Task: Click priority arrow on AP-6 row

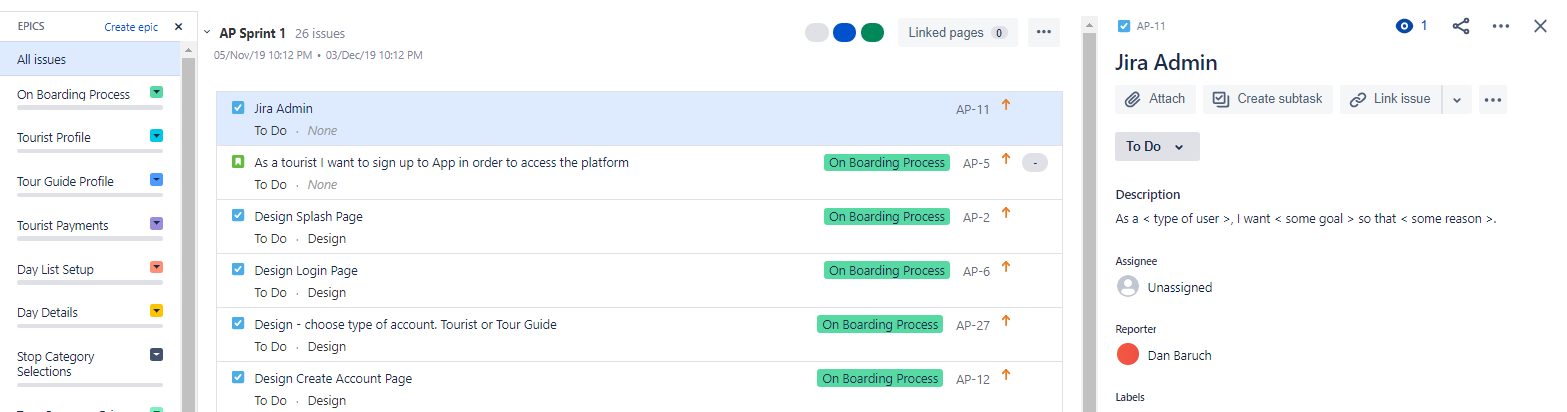Action: [x=1006, y=267]
